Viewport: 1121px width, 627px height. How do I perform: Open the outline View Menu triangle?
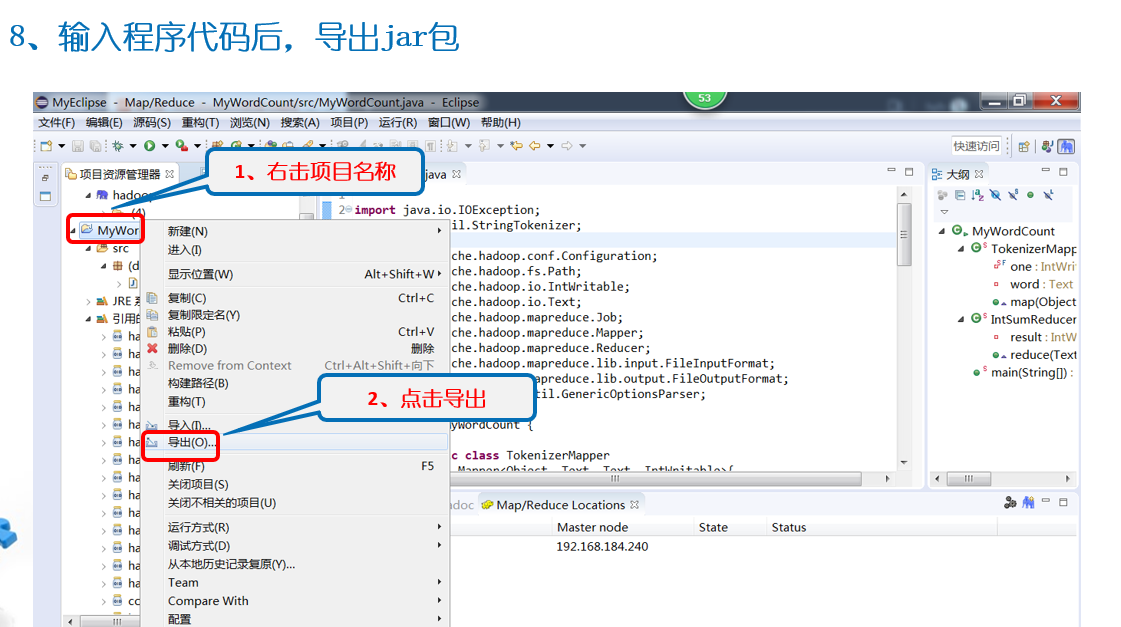(x=944, y=212)
